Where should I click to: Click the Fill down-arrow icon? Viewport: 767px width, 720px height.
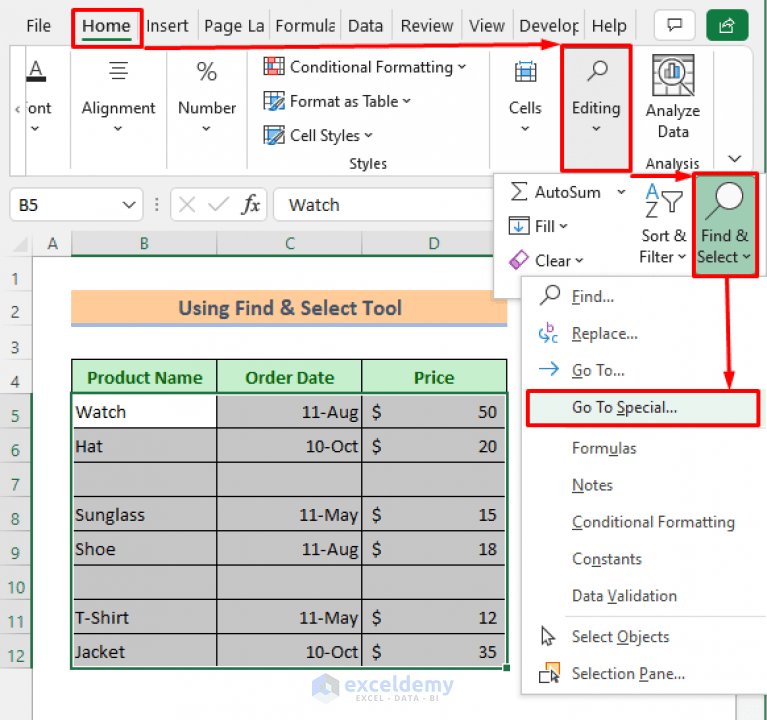(519, 226)
